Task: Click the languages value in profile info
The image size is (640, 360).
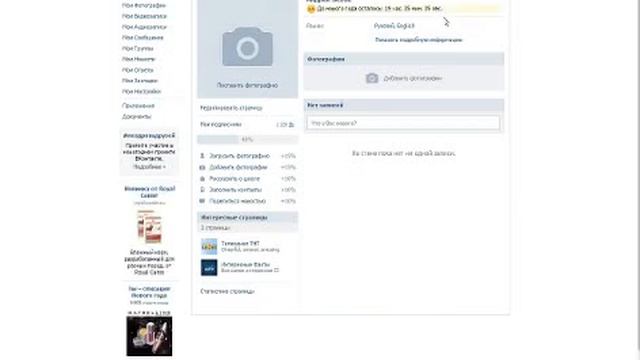Action: coord(394,26)
